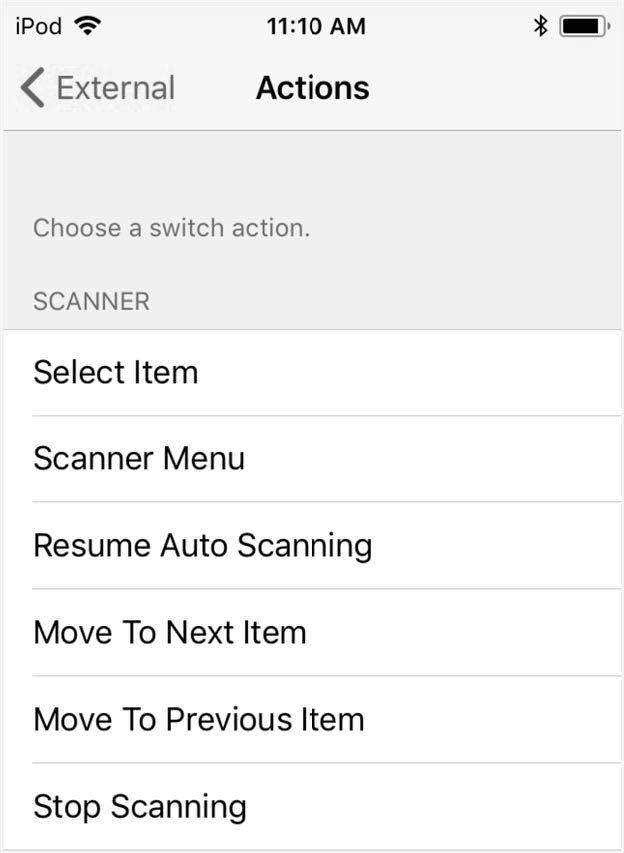Pick Resume Auto Scanning
The image size is (624, 853).
312,545
